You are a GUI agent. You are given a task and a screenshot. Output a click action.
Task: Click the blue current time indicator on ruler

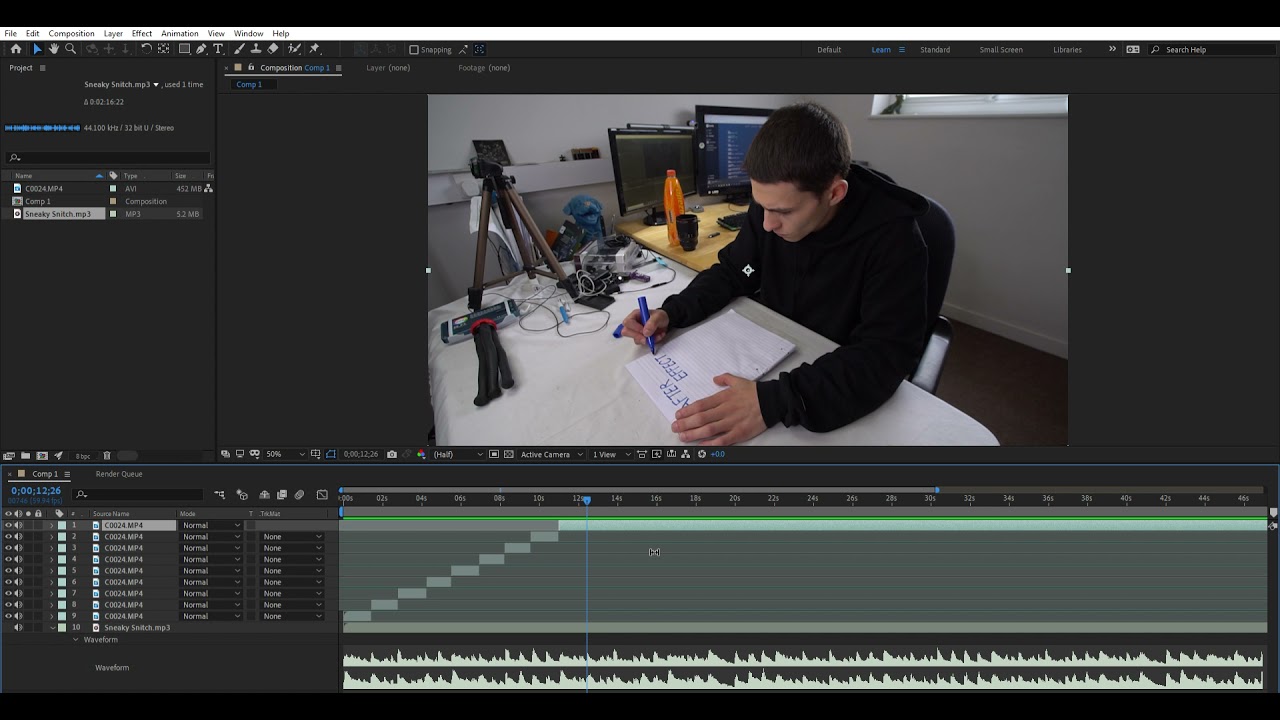click(587, 499)
